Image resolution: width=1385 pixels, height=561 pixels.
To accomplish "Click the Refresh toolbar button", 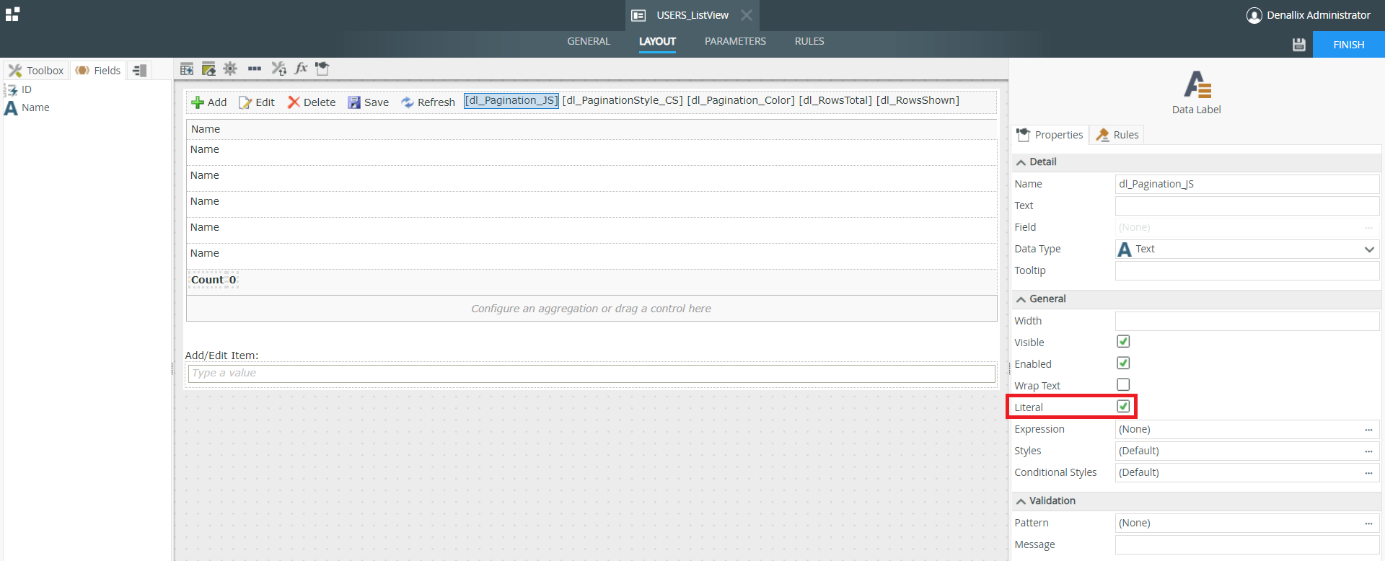I will click(428, 102).
